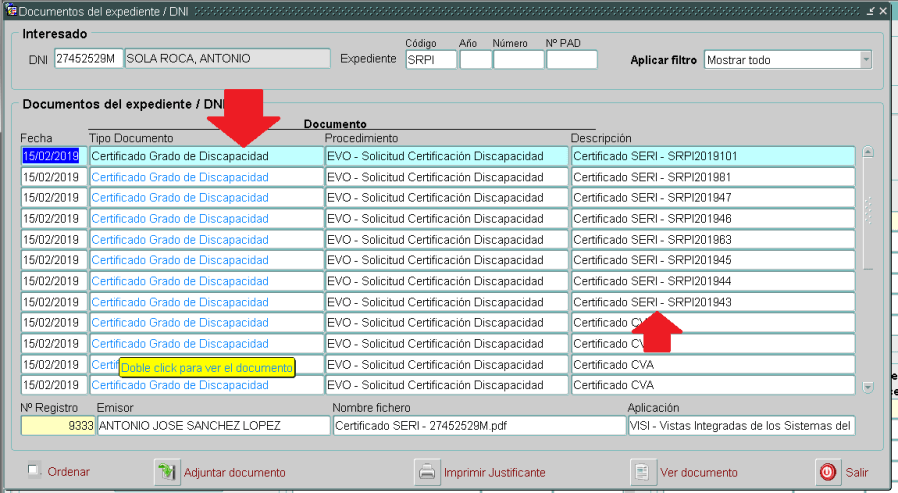
Task: Select last row described Certificado CVA
Action: coord(712,385)
